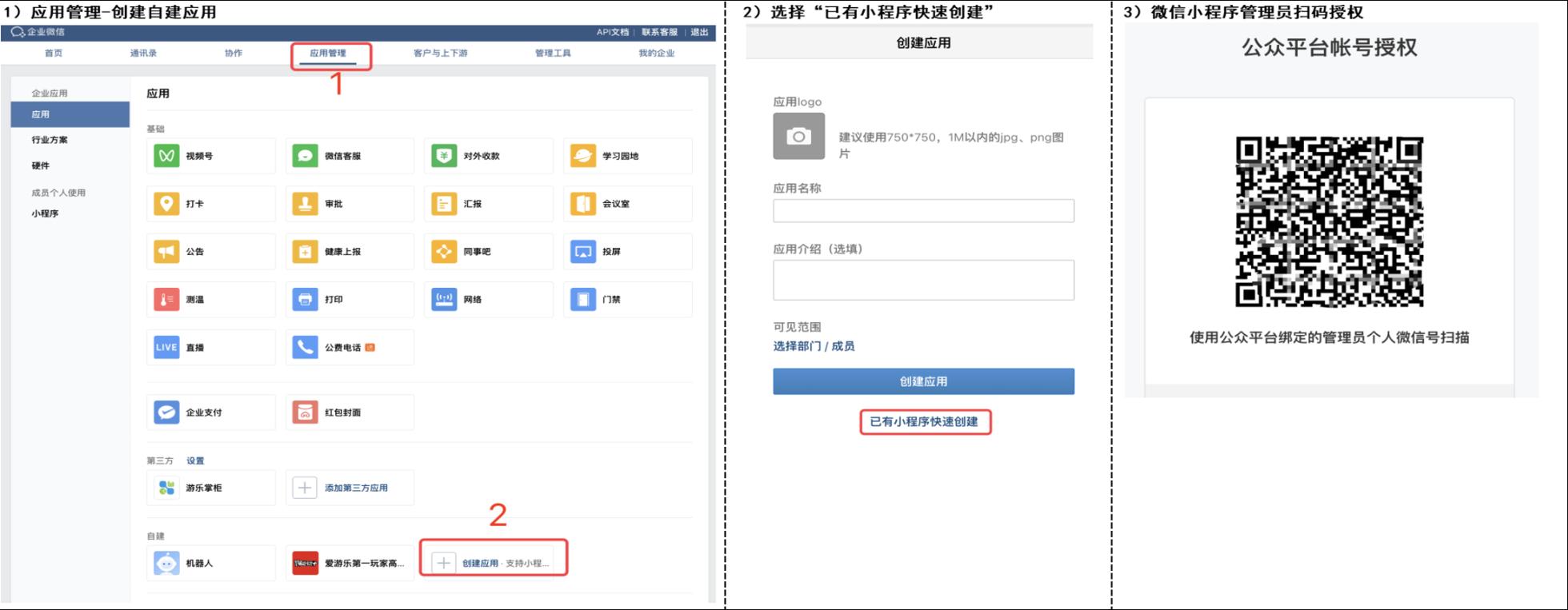Viewport: 1568px width, 610px height.
Task: Open the 直播 LIVE app icon
Action: (x=166, y=347)
